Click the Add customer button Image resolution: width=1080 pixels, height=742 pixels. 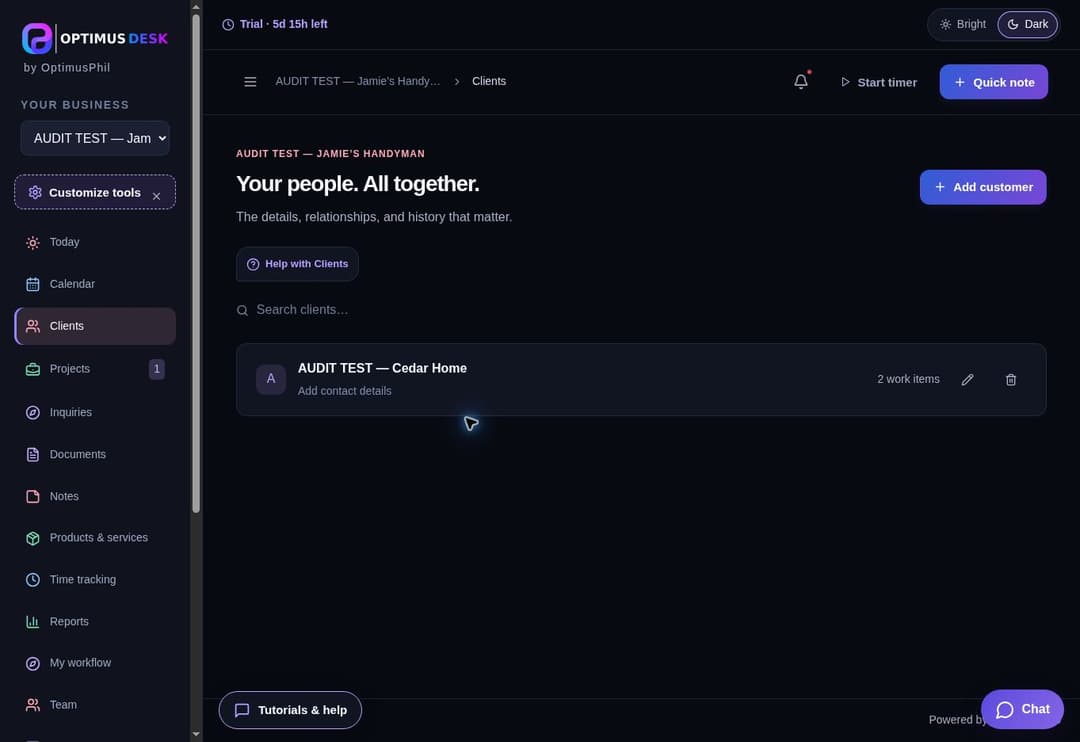(x=982, y=187)
